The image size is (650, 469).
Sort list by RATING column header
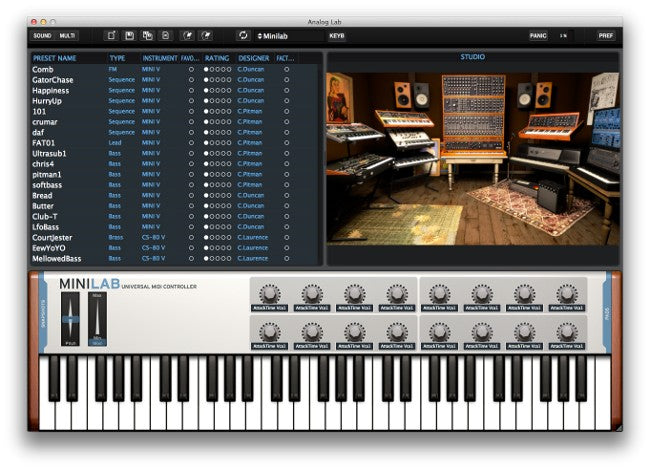217,58
